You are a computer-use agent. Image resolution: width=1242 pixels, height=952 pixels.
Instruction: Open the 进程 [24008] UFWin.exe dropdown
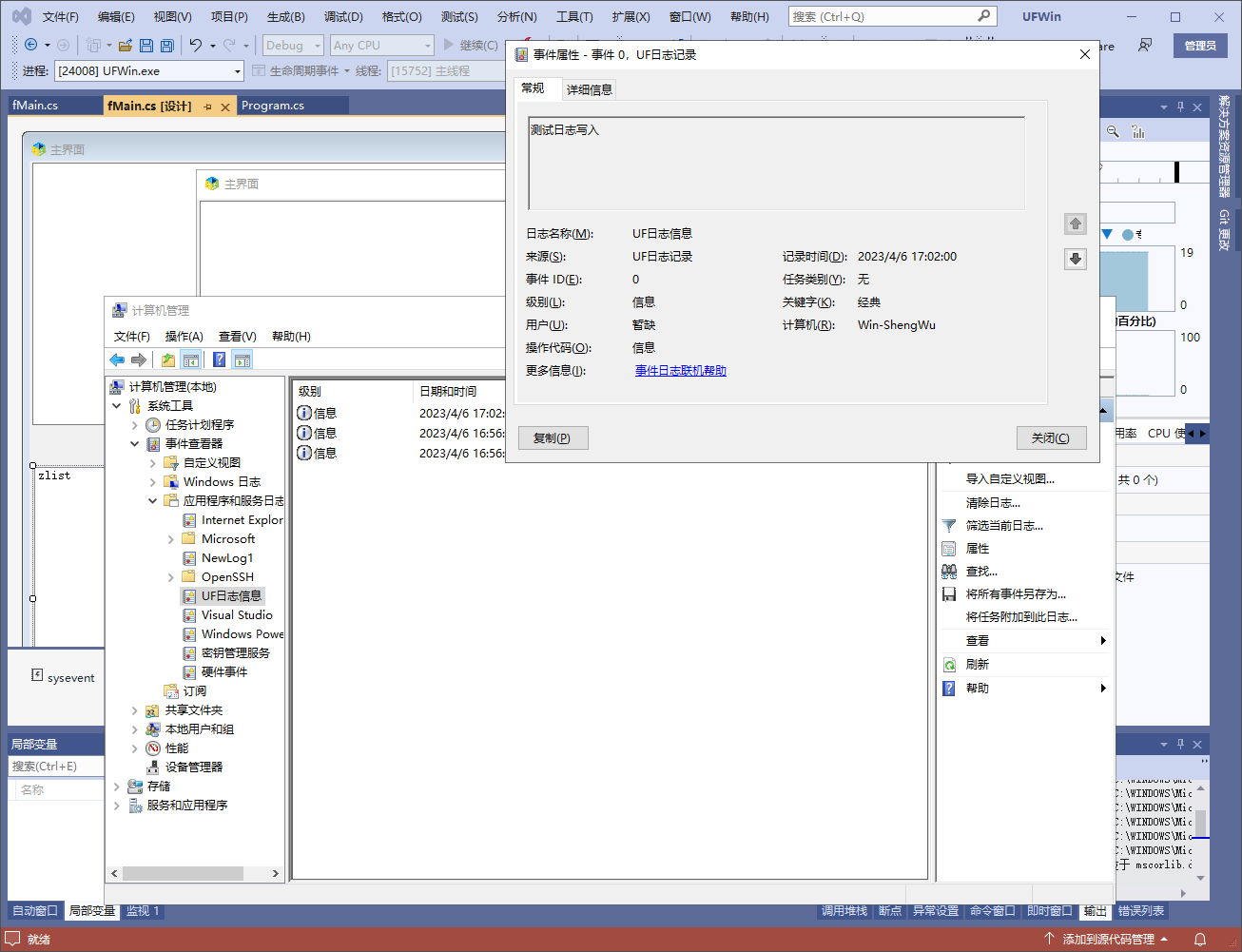pos(149,70)
